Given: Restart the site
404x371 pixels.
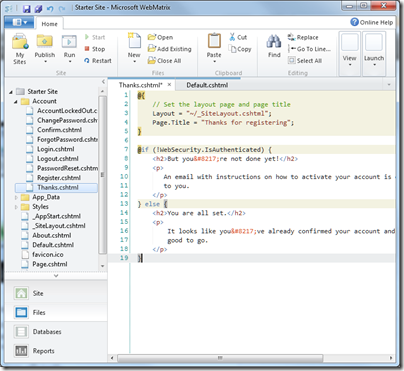Looking at the screenshot, I should point(98,61).
